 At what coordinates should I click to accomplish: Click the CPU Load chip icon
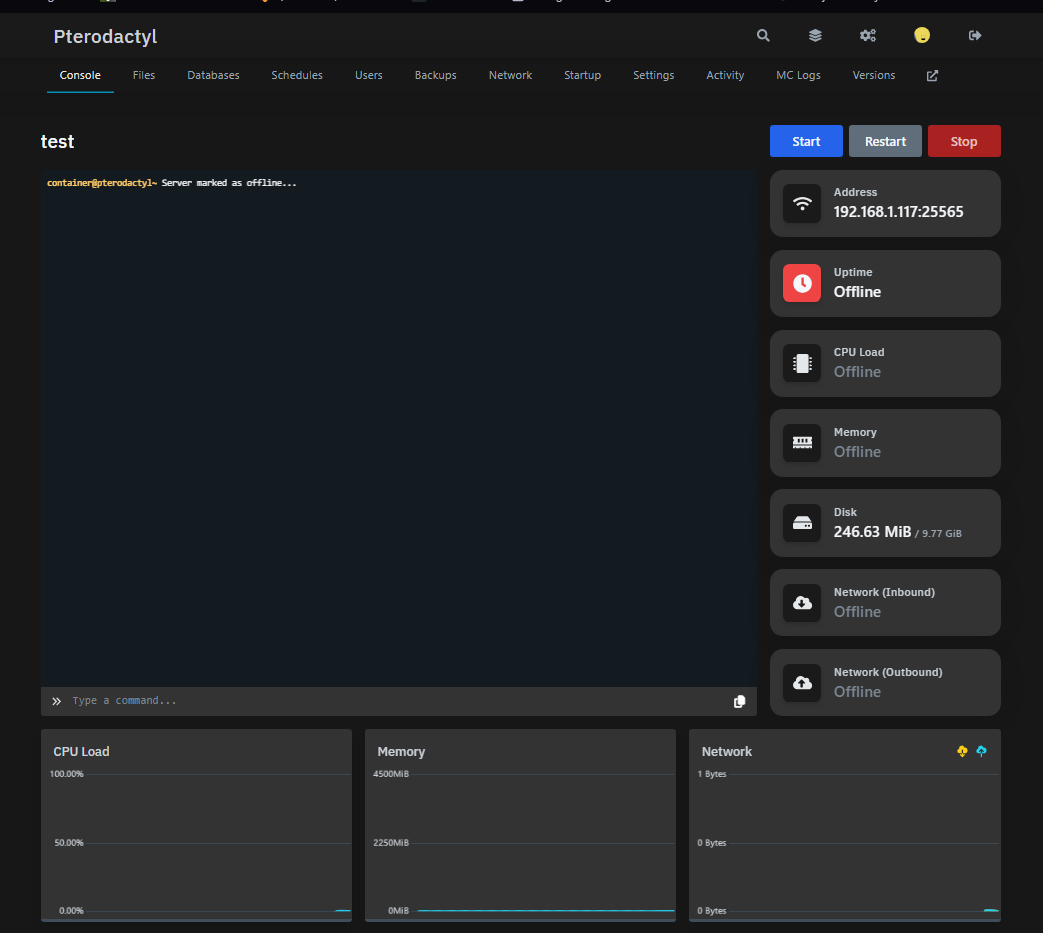click(x=802, y=363)
